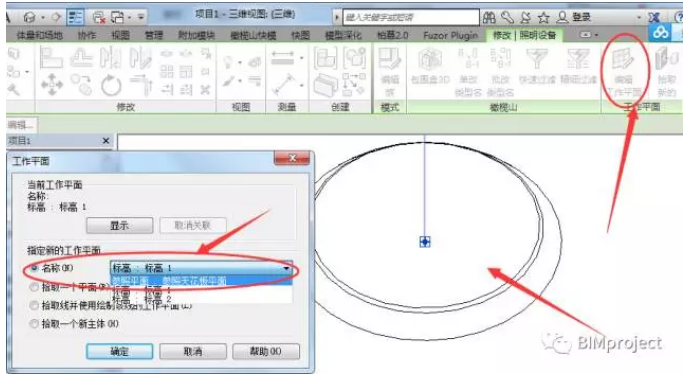Select the Rotate tool icon

pos(111,85)
